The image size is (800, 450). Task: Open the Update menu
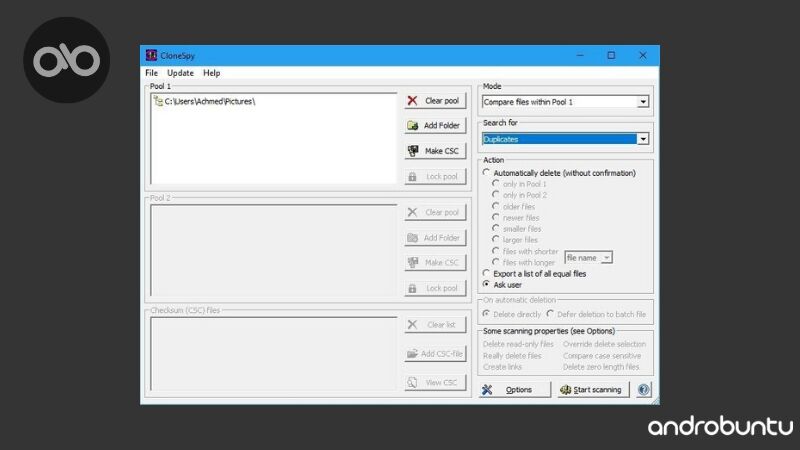pos(181,73)
